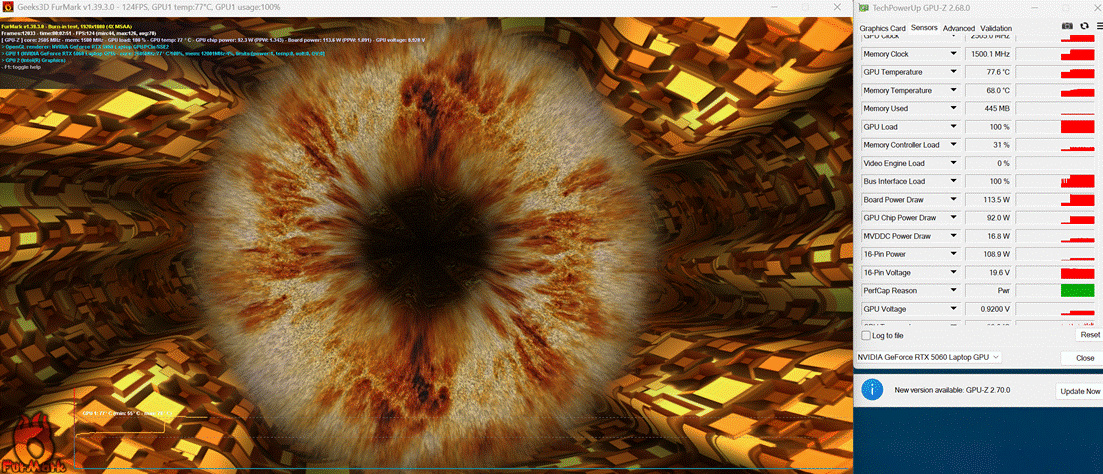Open the GPU Load sensor dropdown
Viewport: 1103px width, 474px height.
click(955, 127)
